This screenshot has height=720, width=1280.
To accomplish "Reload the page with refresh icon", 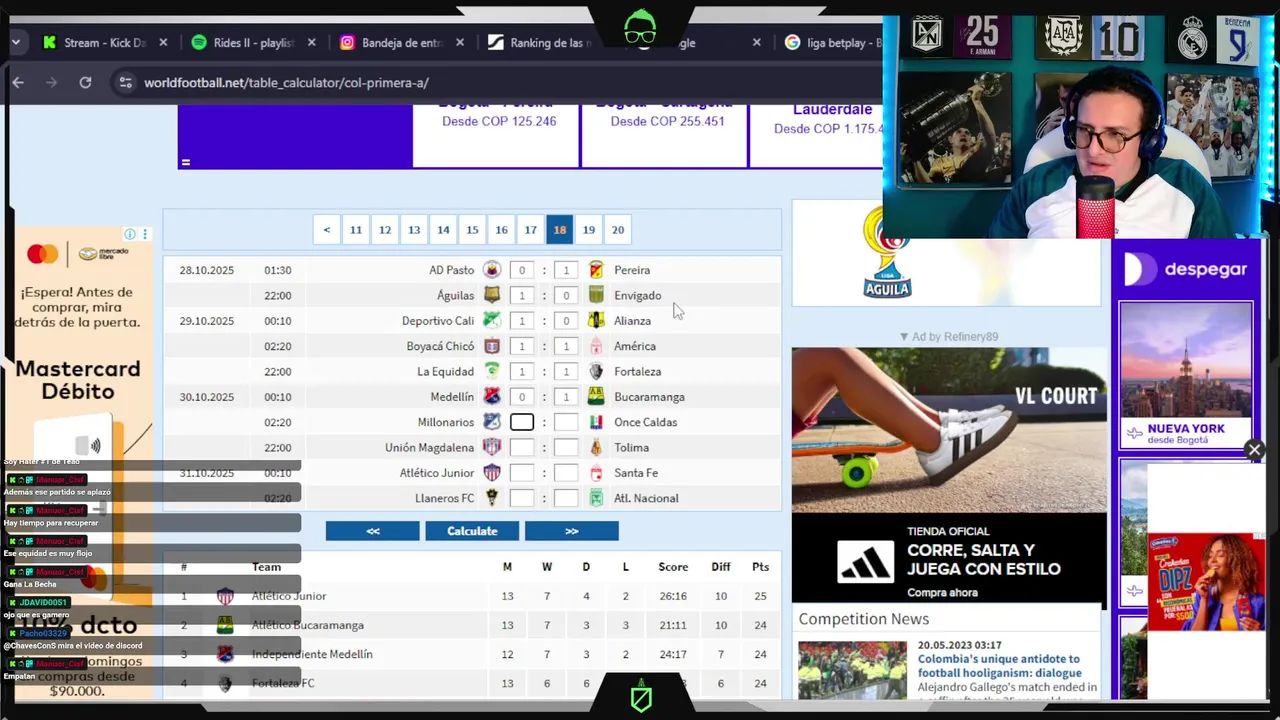I will pyautogui.click(x=85, y=83).
